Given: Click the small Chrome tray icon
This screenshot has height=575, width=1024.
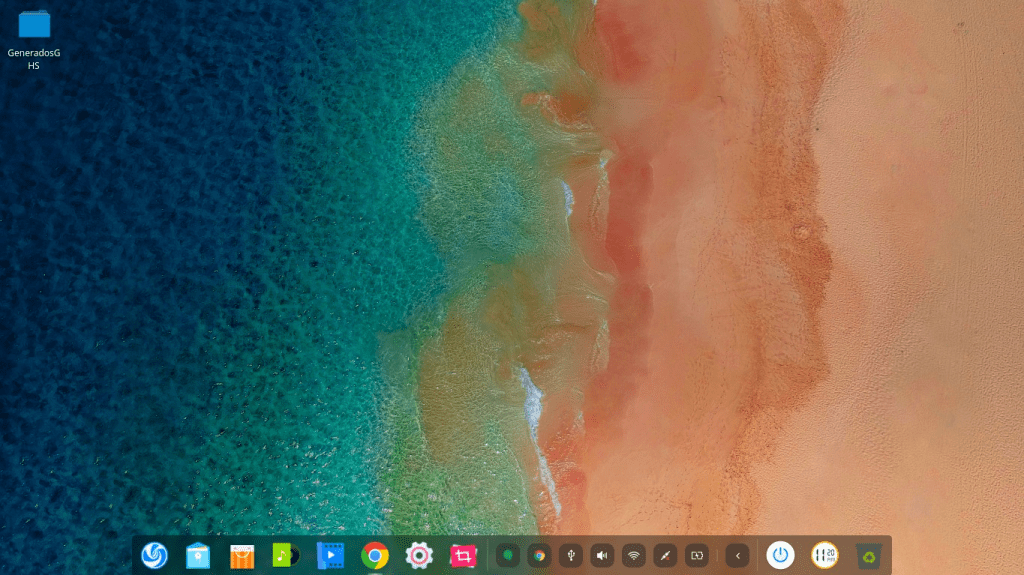Looking at the screenshot, I should (x=539, y=555).
